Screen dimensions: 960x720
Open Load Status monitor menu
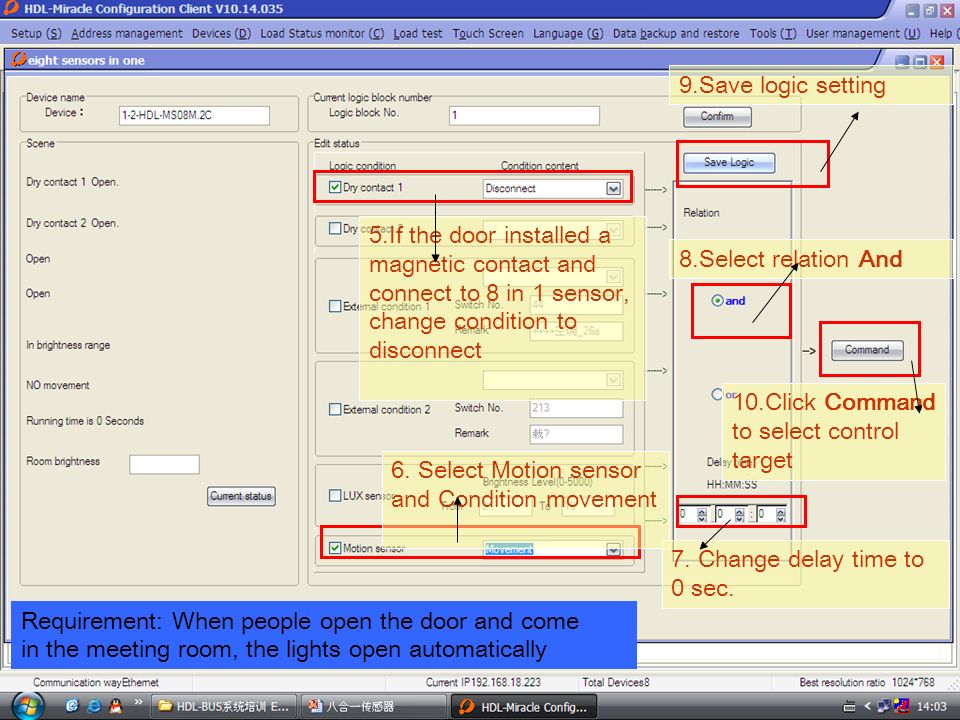pos(322,33)
